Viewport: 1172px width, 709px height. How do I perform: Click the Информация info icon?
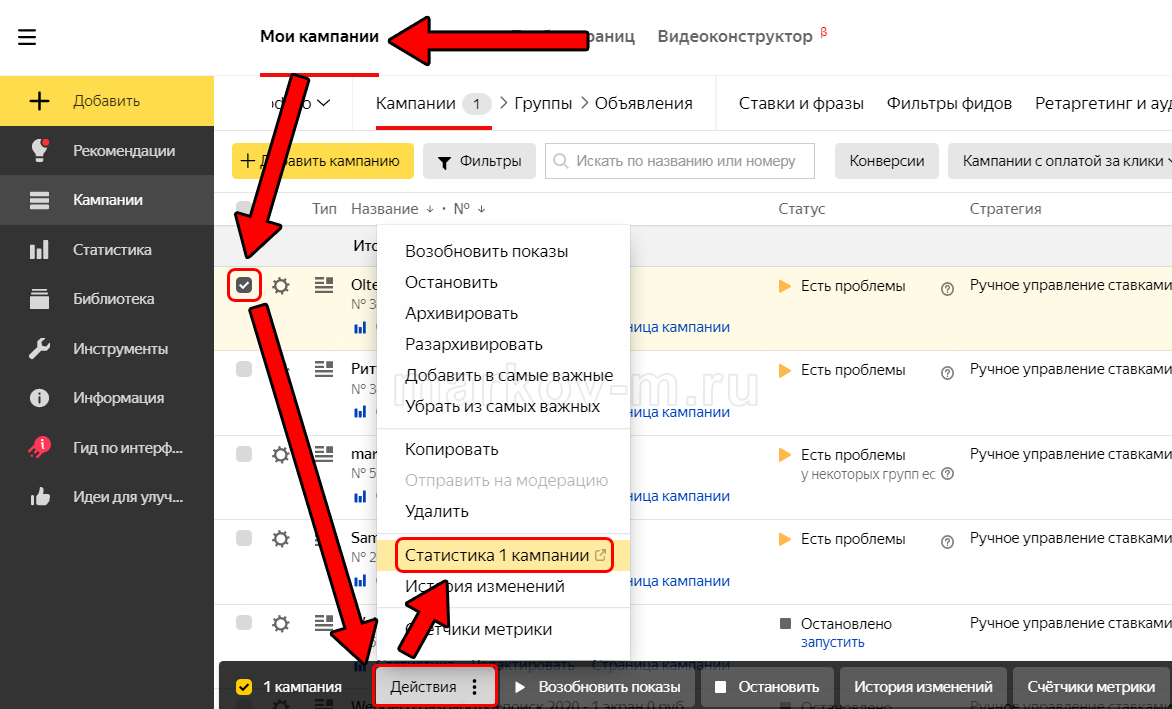tap(40, 398)
